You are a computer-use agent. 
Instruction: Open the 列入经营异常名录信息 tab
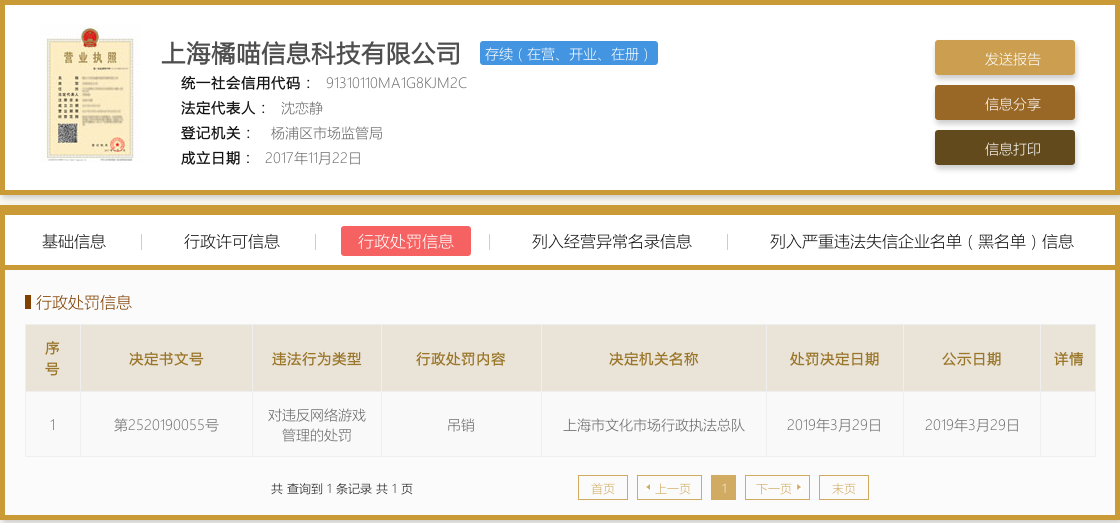(611, 241)
